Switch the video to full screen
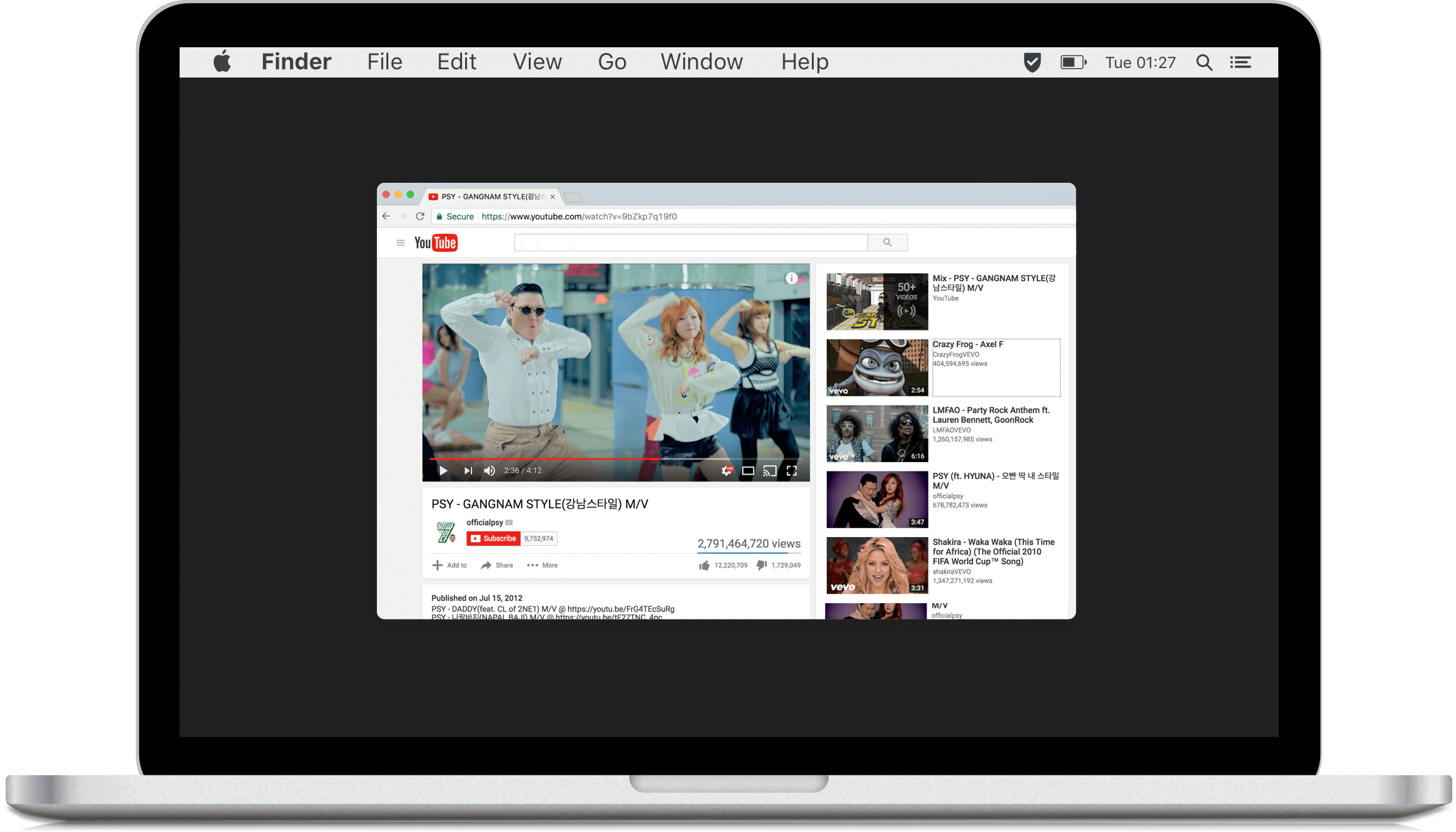 pyautogui.click(x=792, y=471)
